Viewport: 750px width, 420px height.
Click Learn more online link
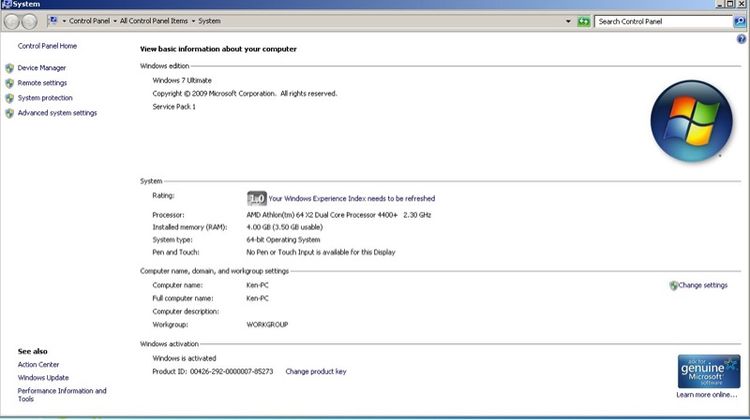pos(706,395)
